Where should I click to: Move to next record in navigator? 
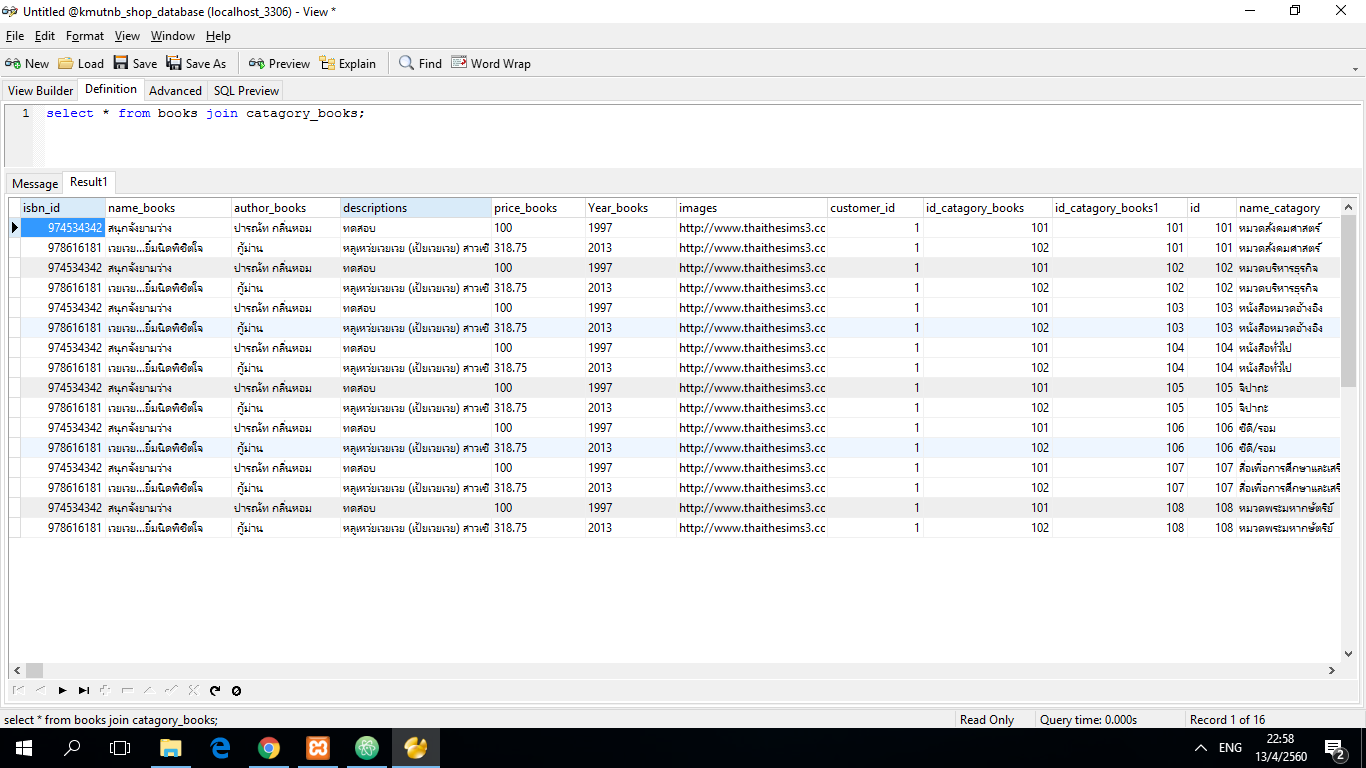[x=62, y=690]
